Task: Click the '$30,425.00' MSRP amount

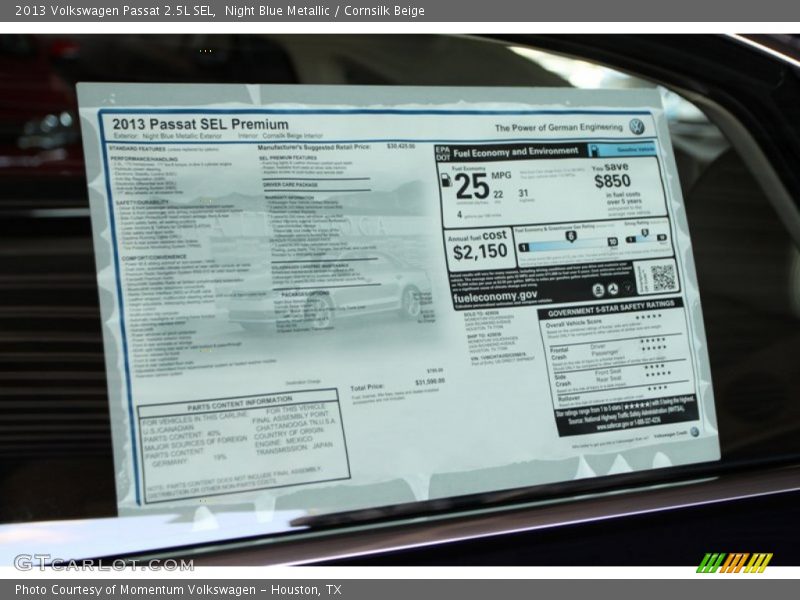Action: tap(401, 146)
